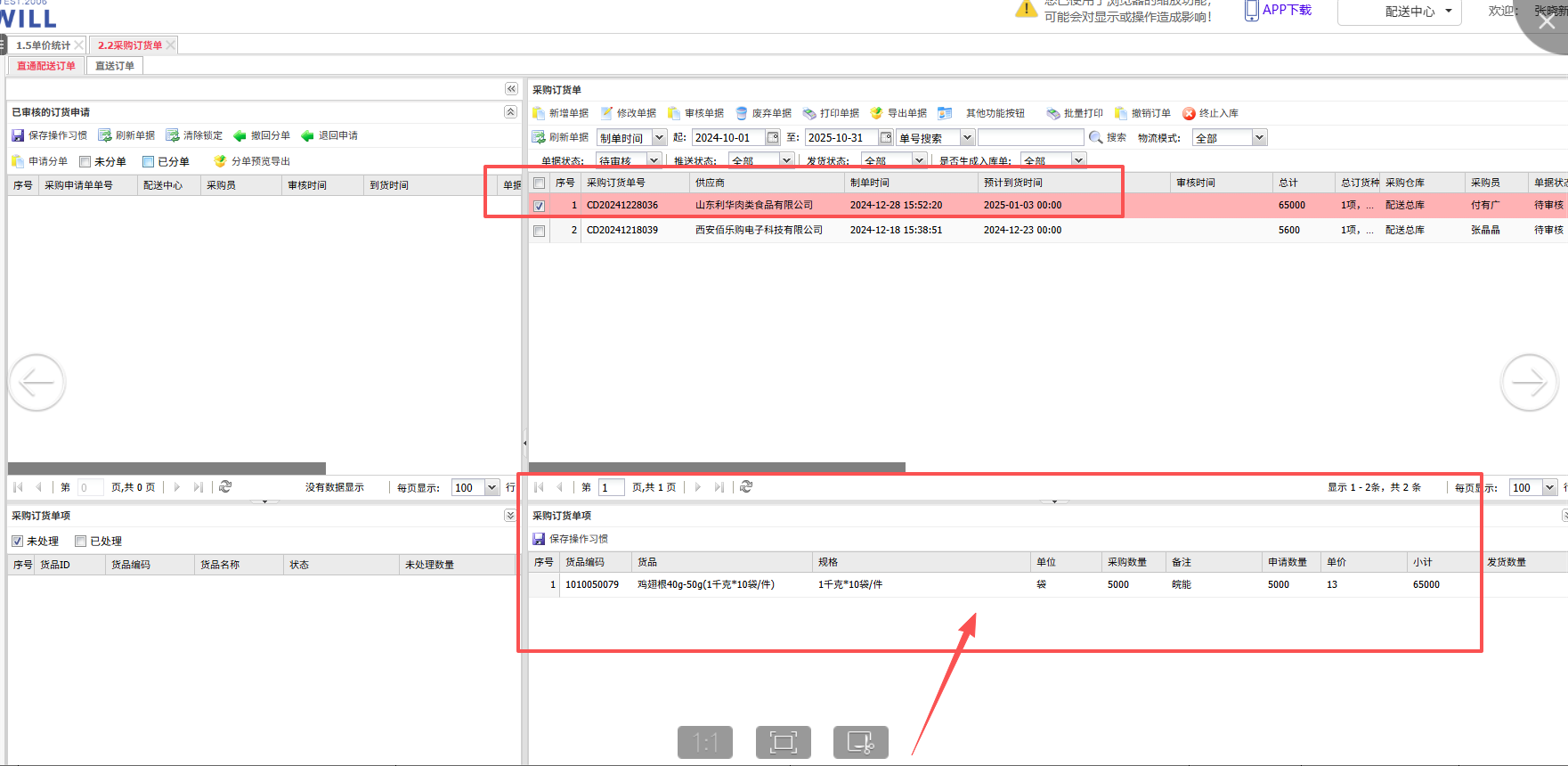Click the 新增单据 toolbar icon
1568x766 pixels.
(539, 113)
